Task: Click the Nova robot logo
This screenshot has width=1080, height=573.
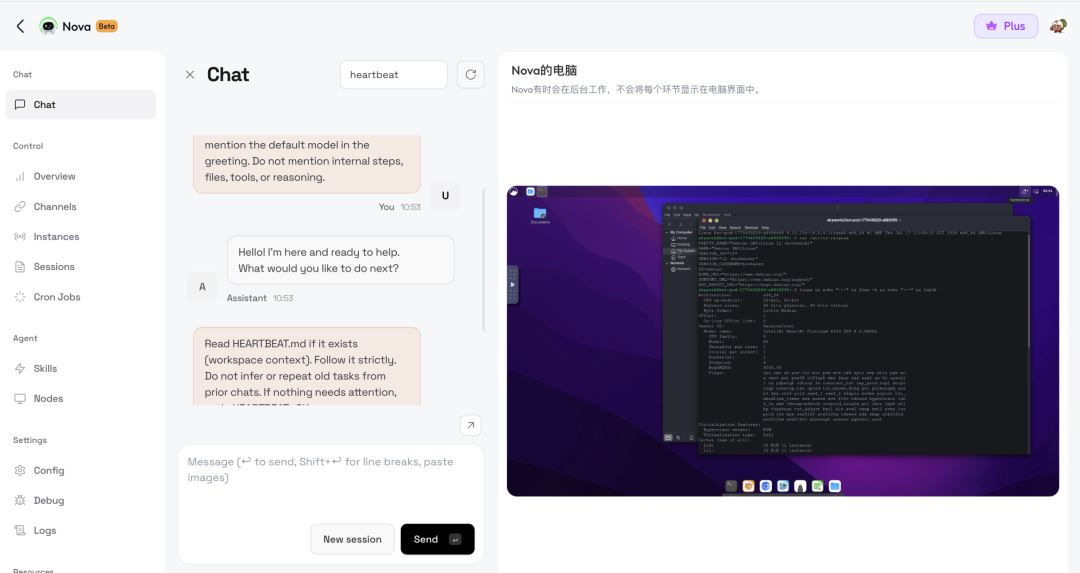Action: point(48,26)
